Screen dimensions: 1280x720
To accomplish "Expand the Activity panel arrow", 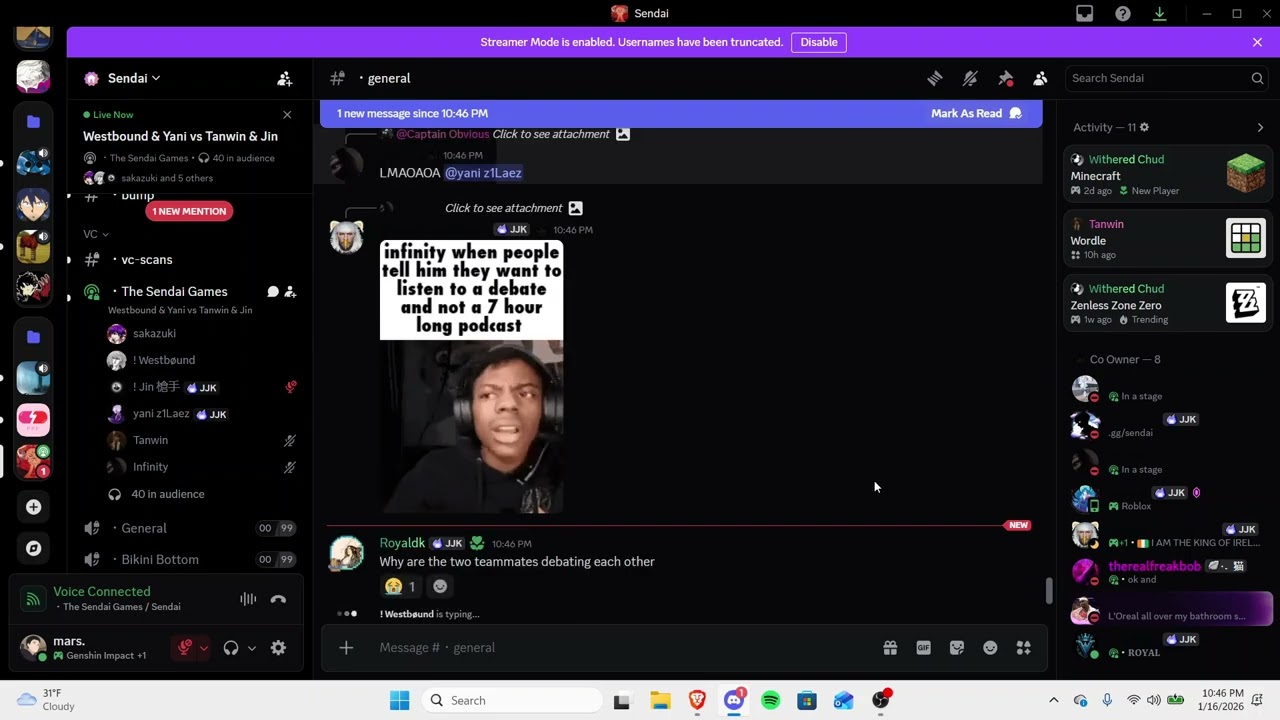I will [x=1260, y=128].
